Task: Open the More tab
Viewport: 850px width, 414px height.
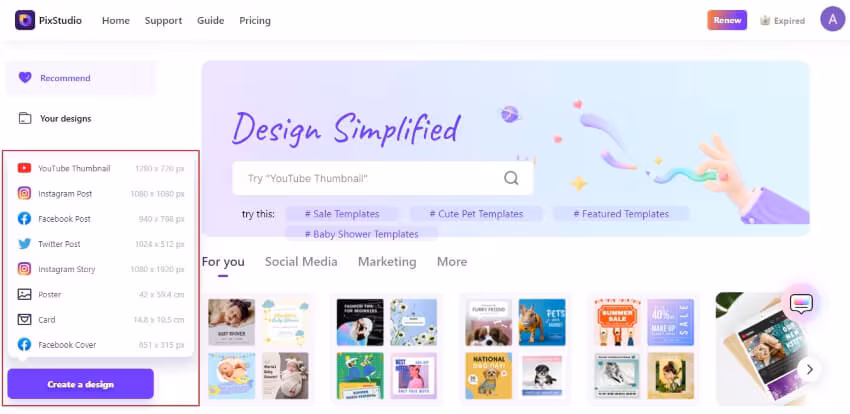Action: point(452,262)
